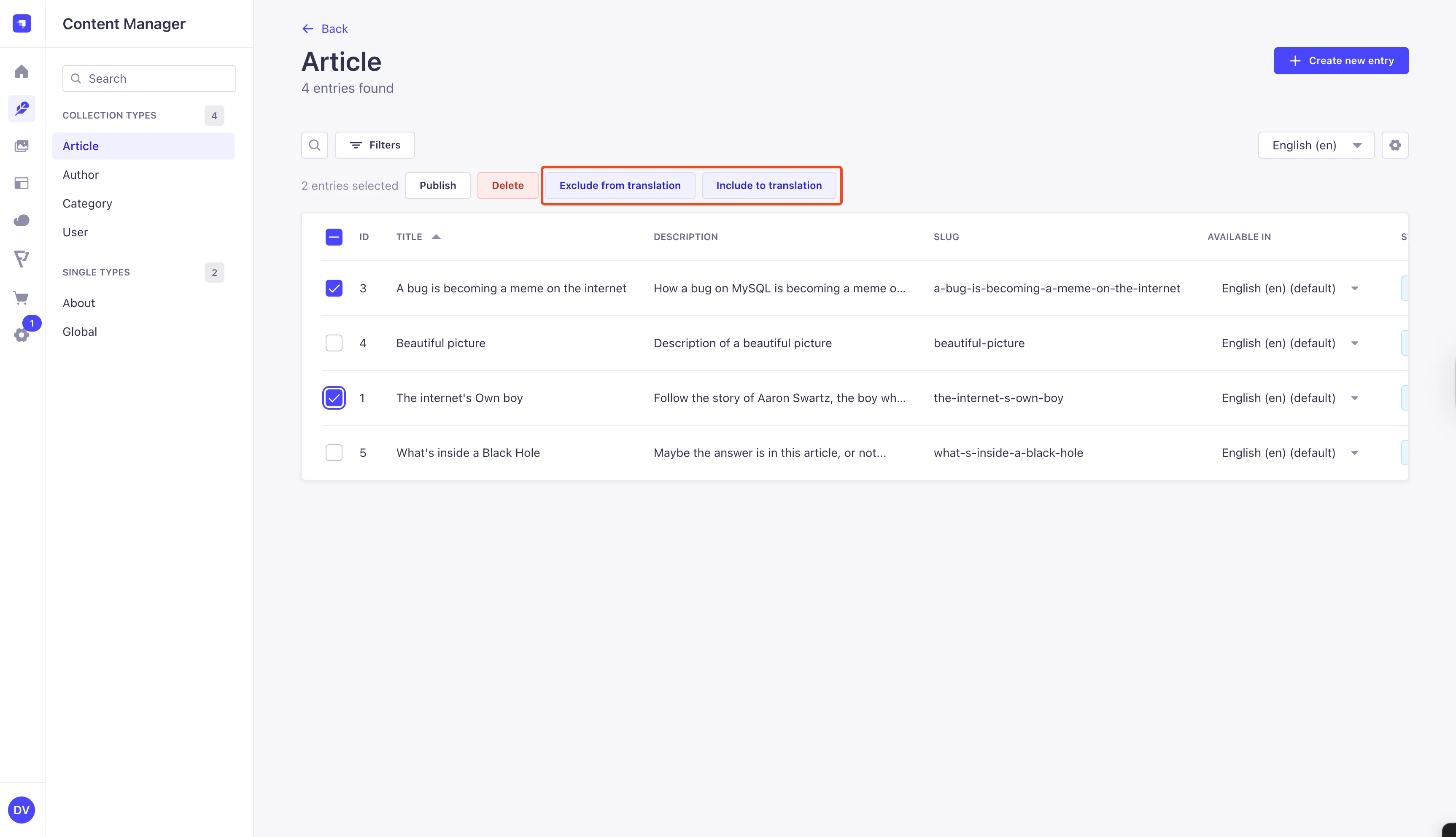Toggle the select-all header checkbox
The image size is (1456, 837).
[334, 237]
